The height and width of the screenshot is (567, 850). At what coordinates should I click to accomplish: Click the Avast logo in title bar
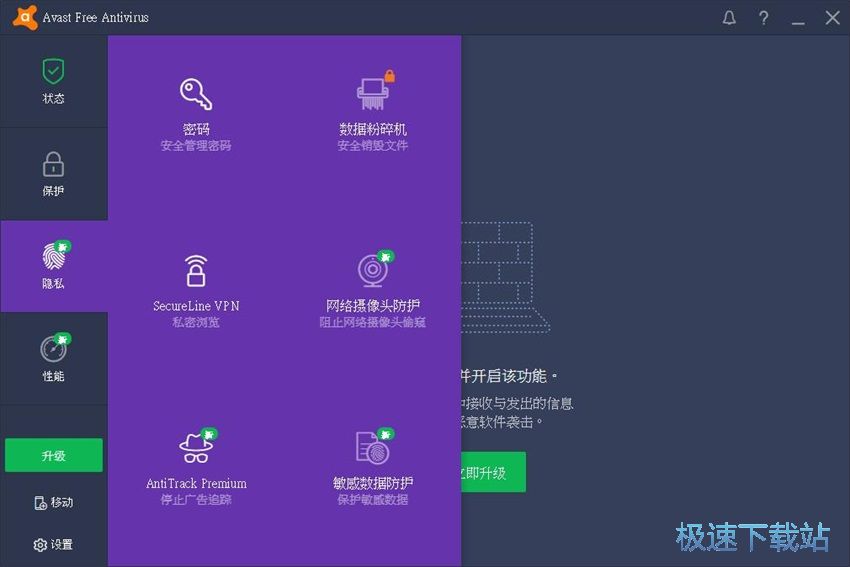click(x=25, y=17)
